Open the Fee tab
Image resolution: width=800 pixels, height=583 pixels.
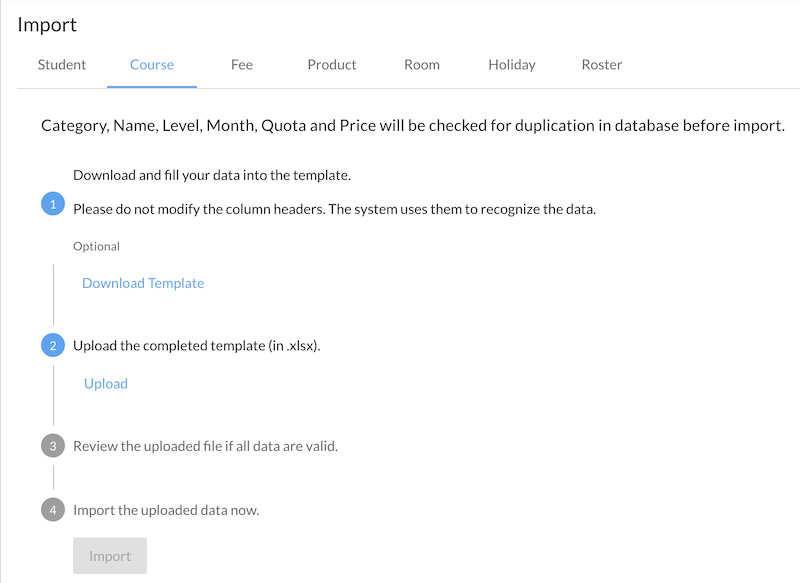coord(242,65)
